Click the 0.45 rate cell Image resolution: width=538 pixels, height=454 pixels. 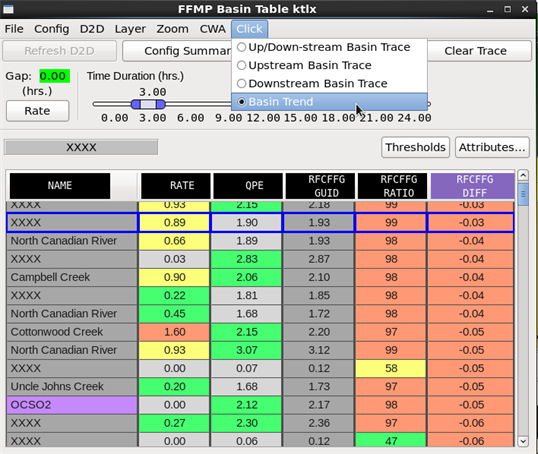click(x=174, y=314)
